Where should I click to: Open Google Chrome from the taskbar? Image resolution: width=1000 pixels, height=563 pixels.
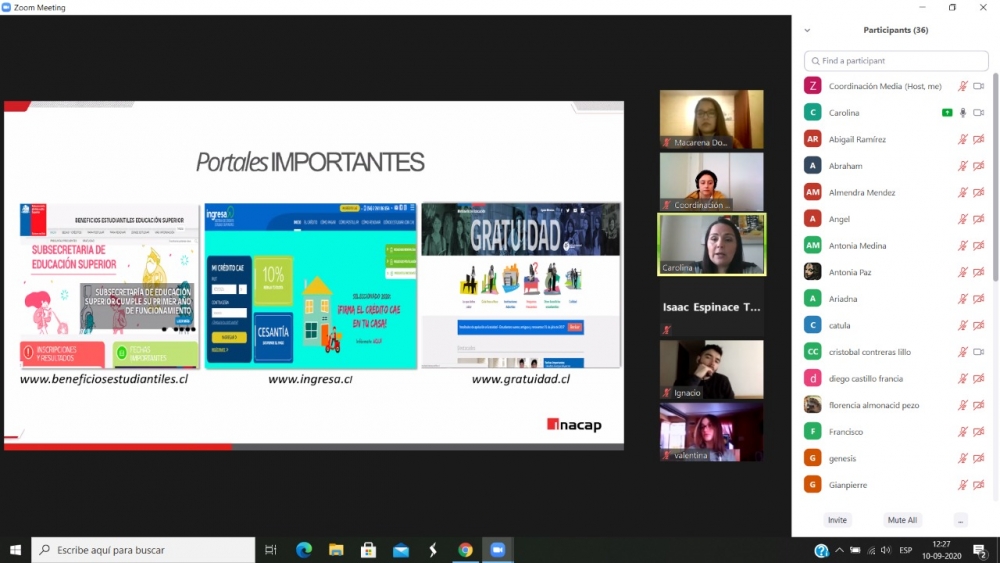click(465, 550)
